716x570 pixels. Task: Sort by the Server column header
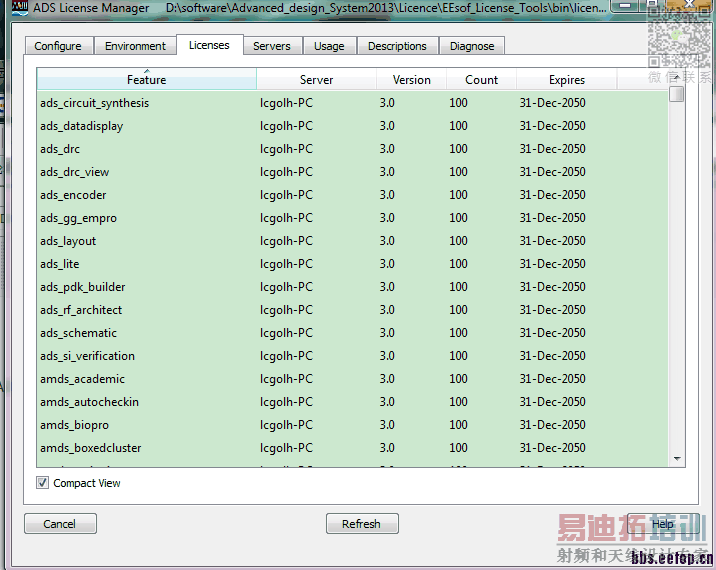(316, 79)
